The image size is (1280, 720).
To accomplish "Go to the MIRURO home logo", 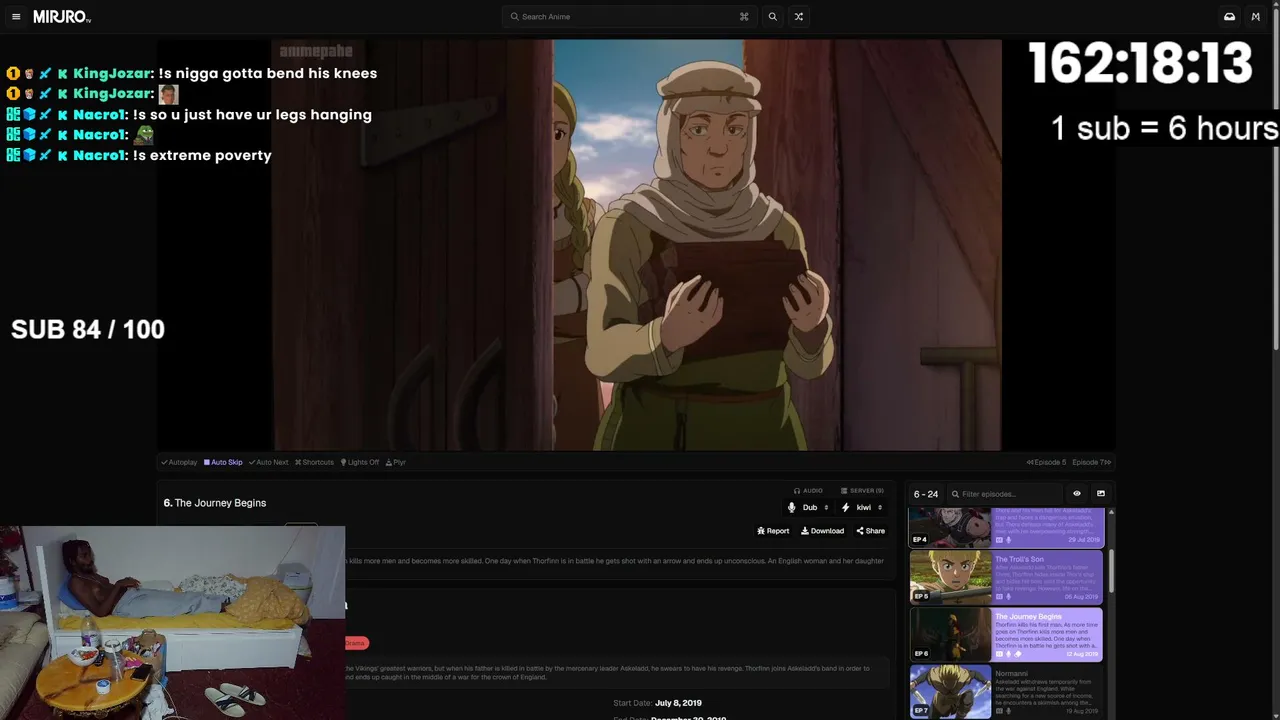I will [x=61, y=17].
